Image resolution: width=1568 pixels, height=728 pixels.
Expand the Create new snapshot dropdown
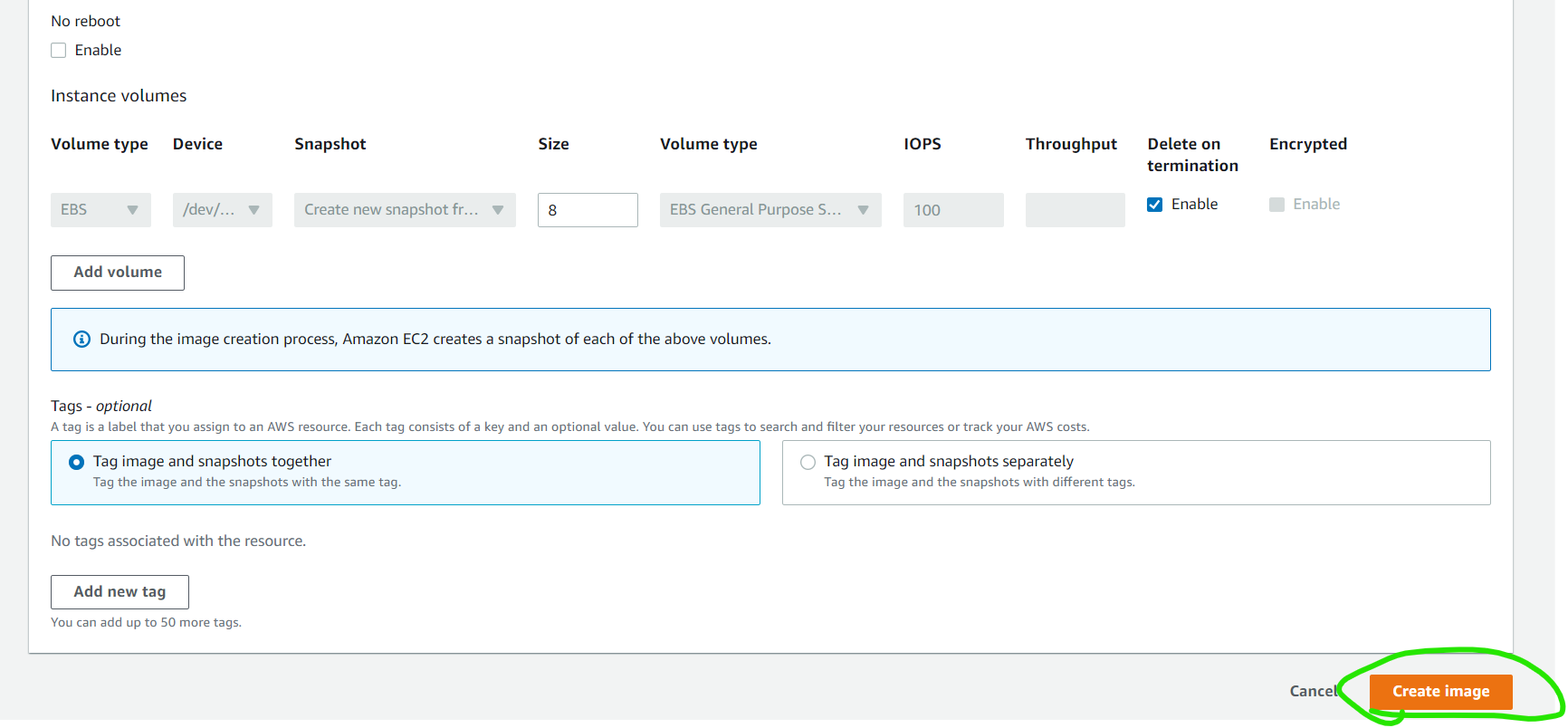[405, 210]
